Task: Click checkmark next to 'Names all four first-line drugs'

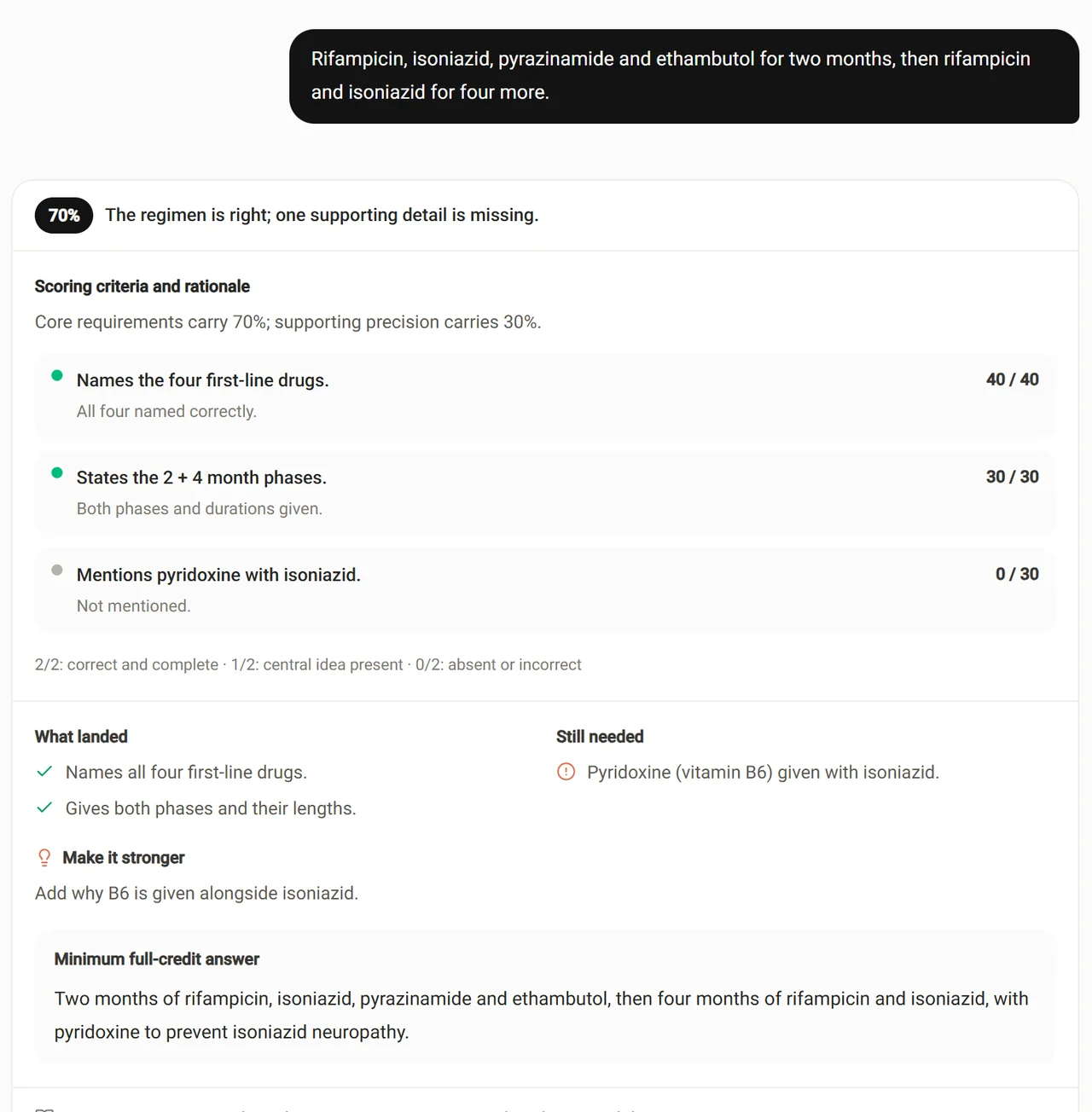Action: click(x=44, y=772)
